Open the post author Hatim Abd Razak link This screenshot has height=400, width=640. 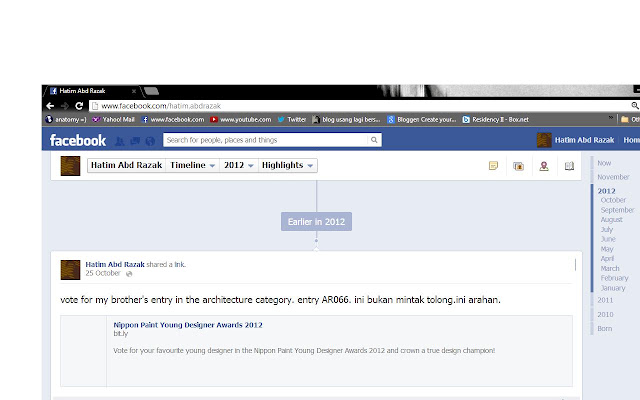pos(115,264)
